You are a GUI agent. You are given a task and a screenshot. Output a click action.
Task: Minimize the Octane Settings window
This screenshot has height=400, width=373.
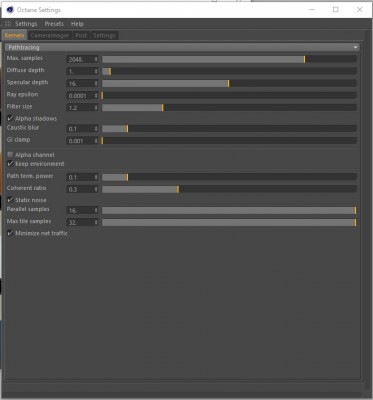tap(312, 10)
